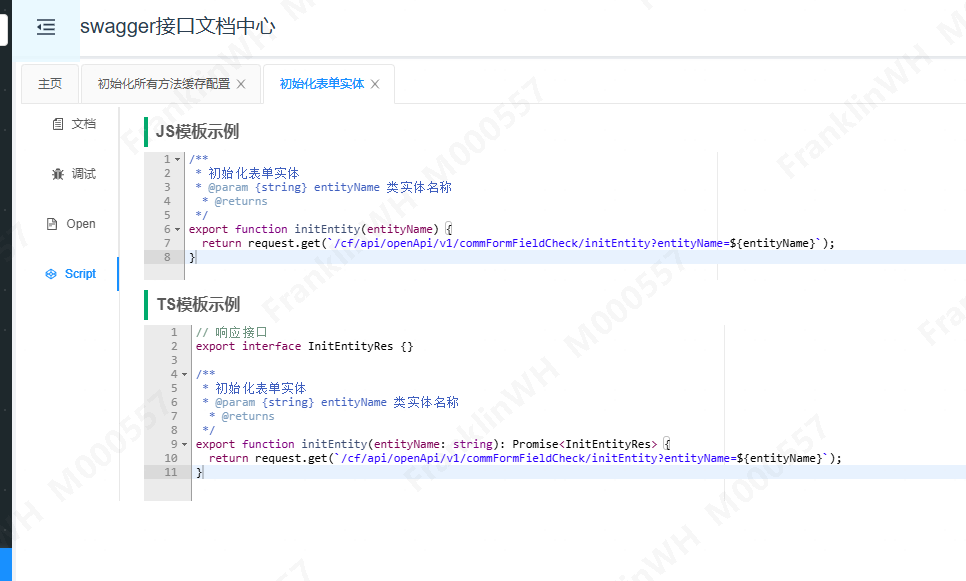The width and height of the screenshot is (966, 581).
Task: Click the file icon beside Open
Action: 52,224
